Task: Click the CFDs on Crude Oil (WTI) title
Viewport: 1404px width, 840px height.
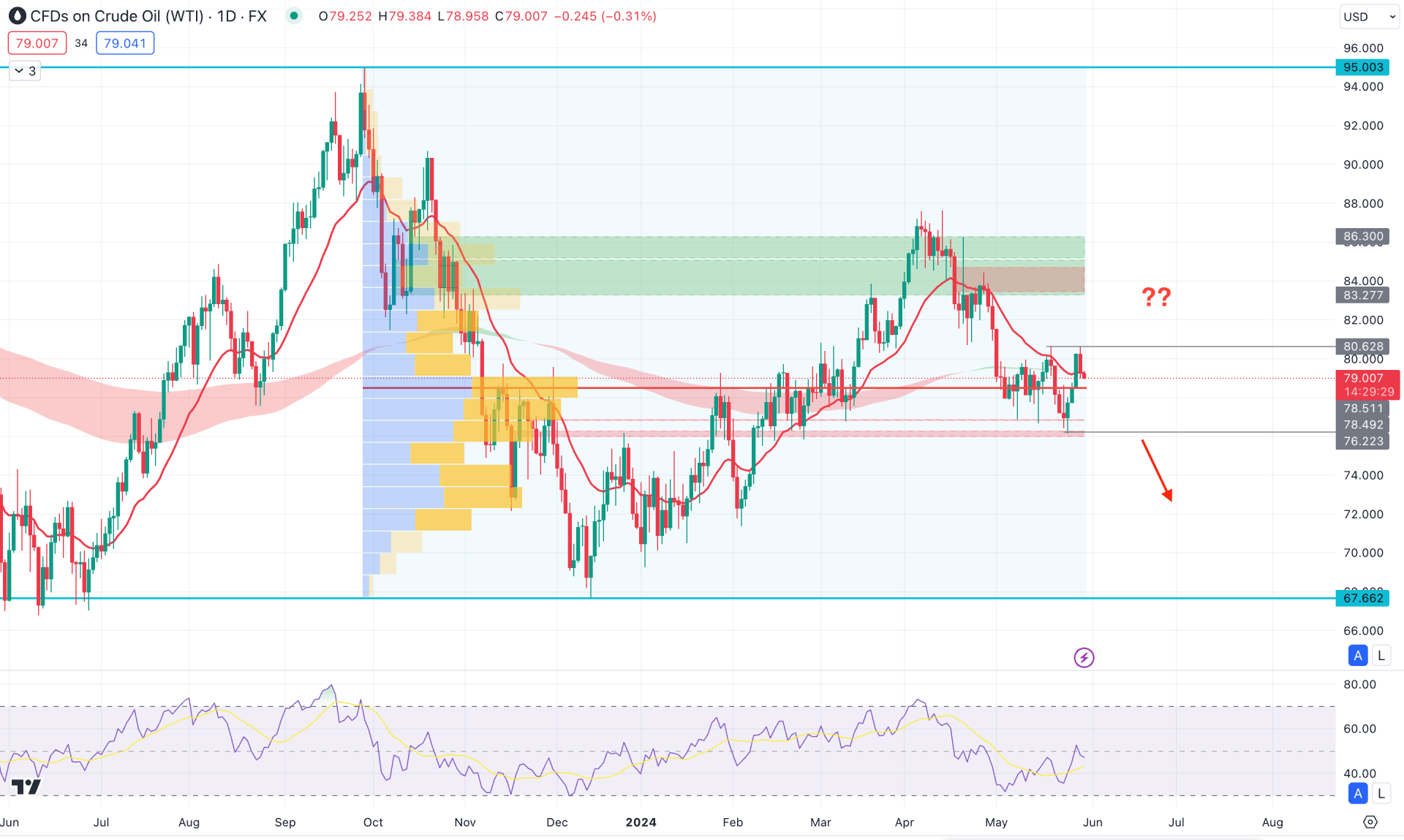Action: (117, 16)
